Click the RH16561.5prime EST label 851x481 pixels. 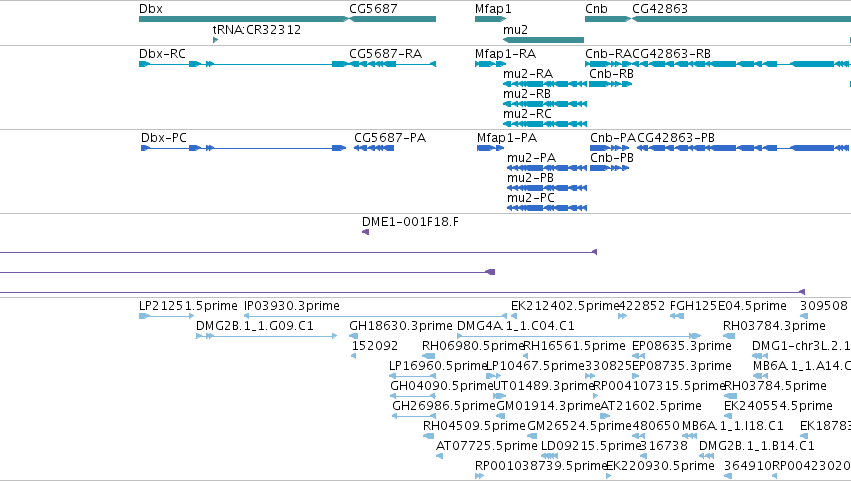click(x=574, y=346)
